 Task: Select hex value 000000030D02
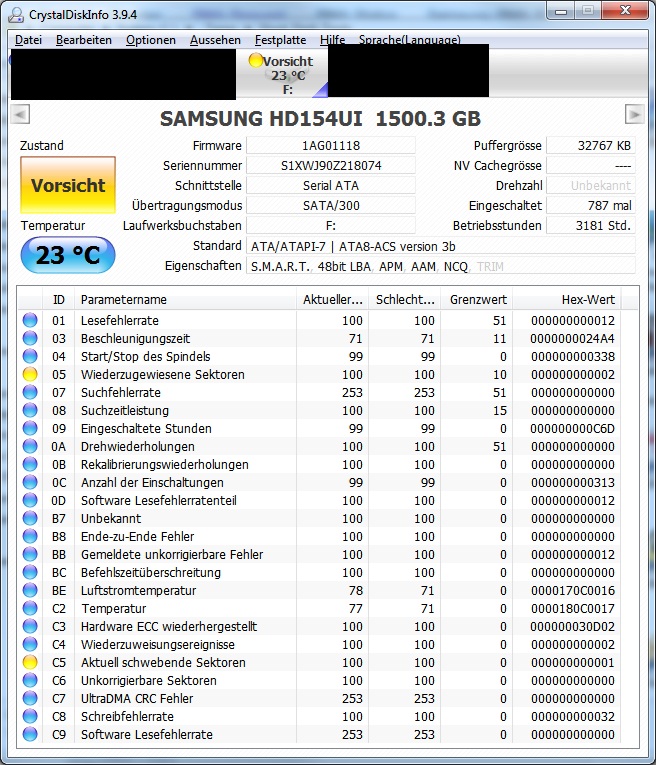coord(573,626)
